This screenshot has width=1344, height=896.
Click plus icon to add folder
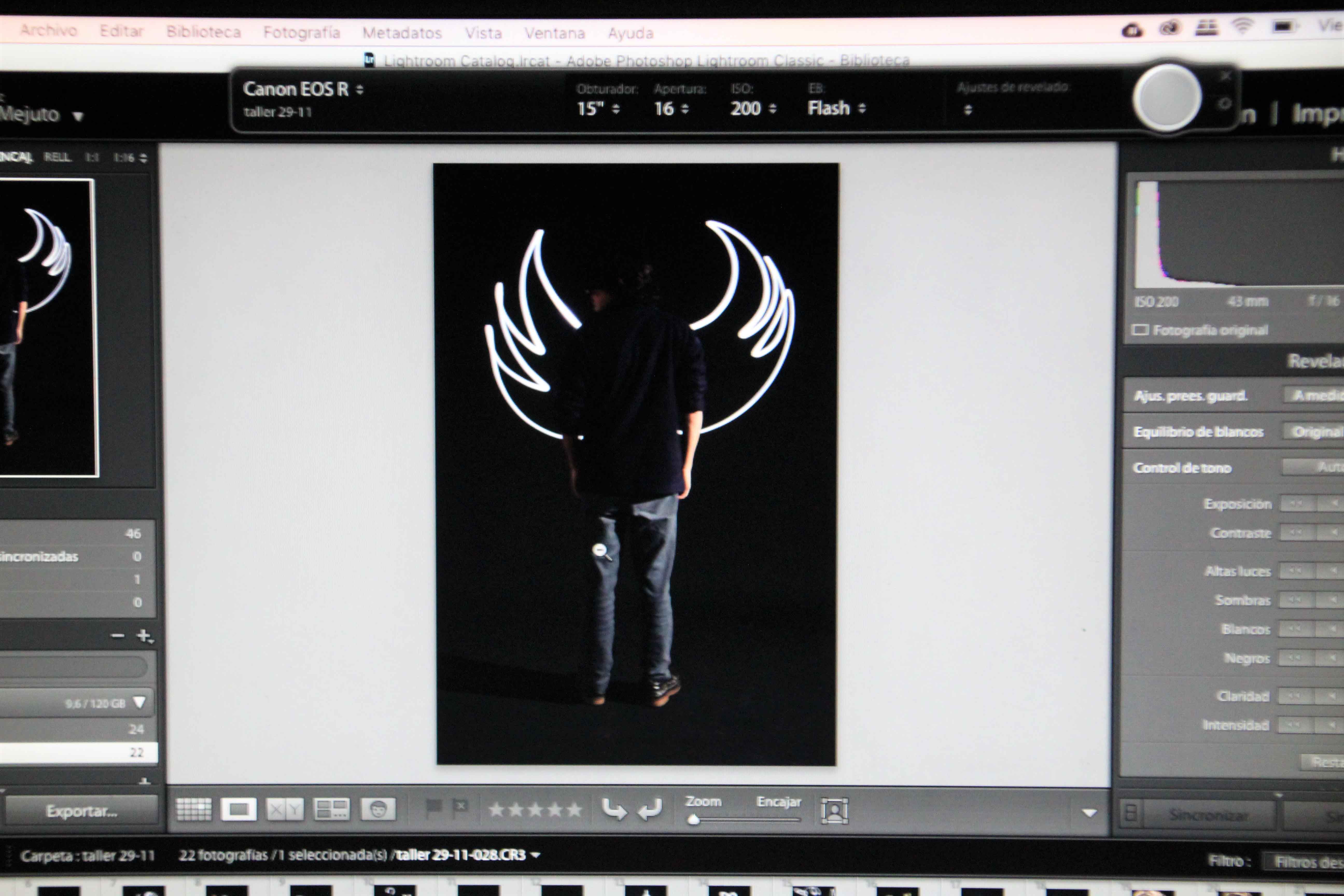[143, 635]
